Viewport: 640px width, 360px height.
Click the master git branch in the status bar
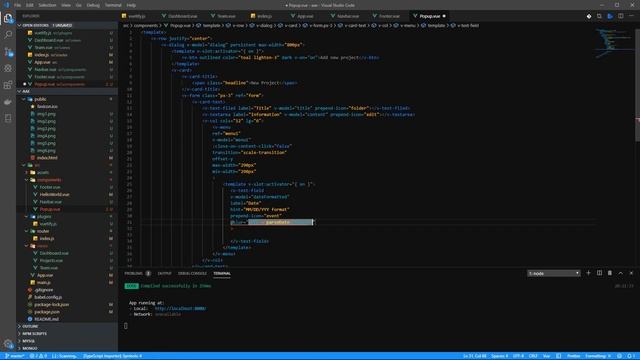(15, 356)
